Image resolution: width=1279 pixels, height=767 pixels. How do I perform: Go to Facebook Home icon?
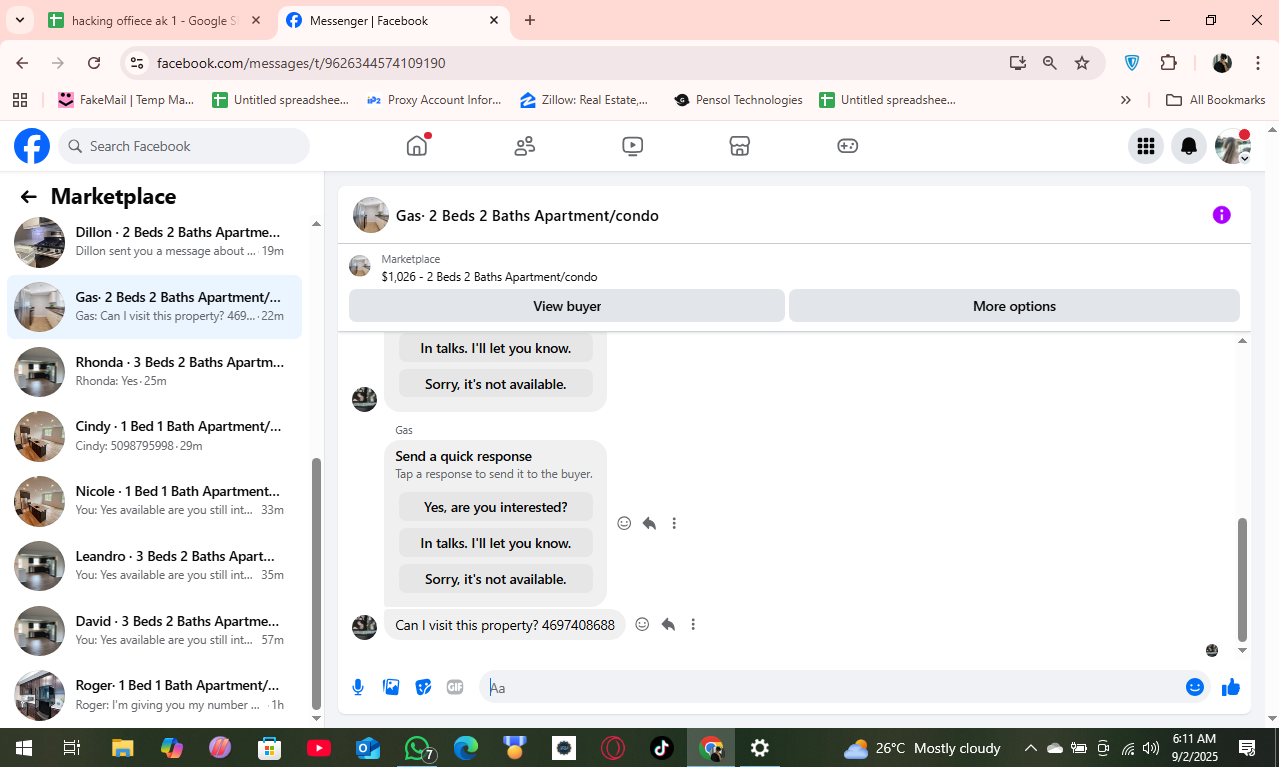coord(417,146)
